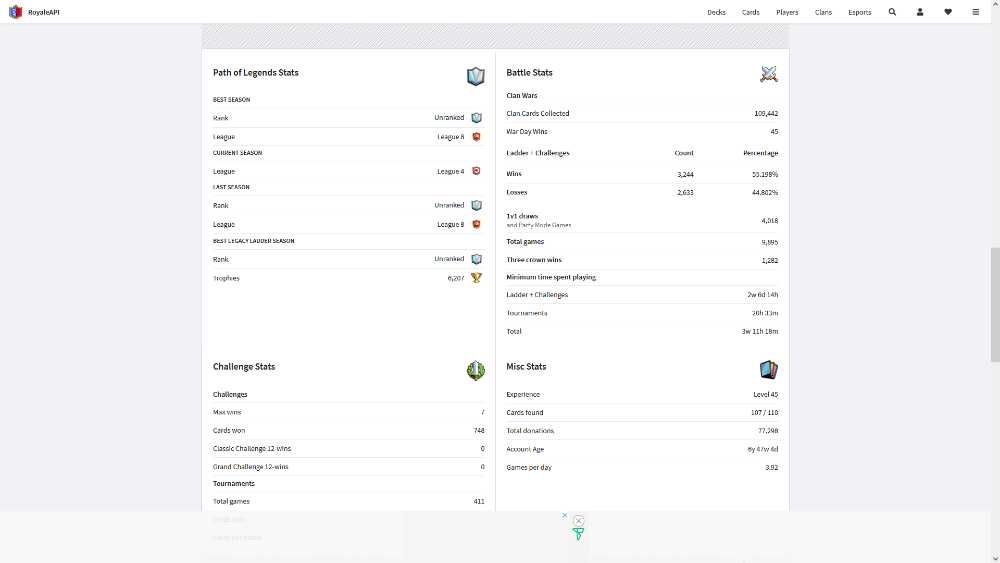Select the Percentage column header
This screenshot has height=563, width=1000.
[761, 153]
